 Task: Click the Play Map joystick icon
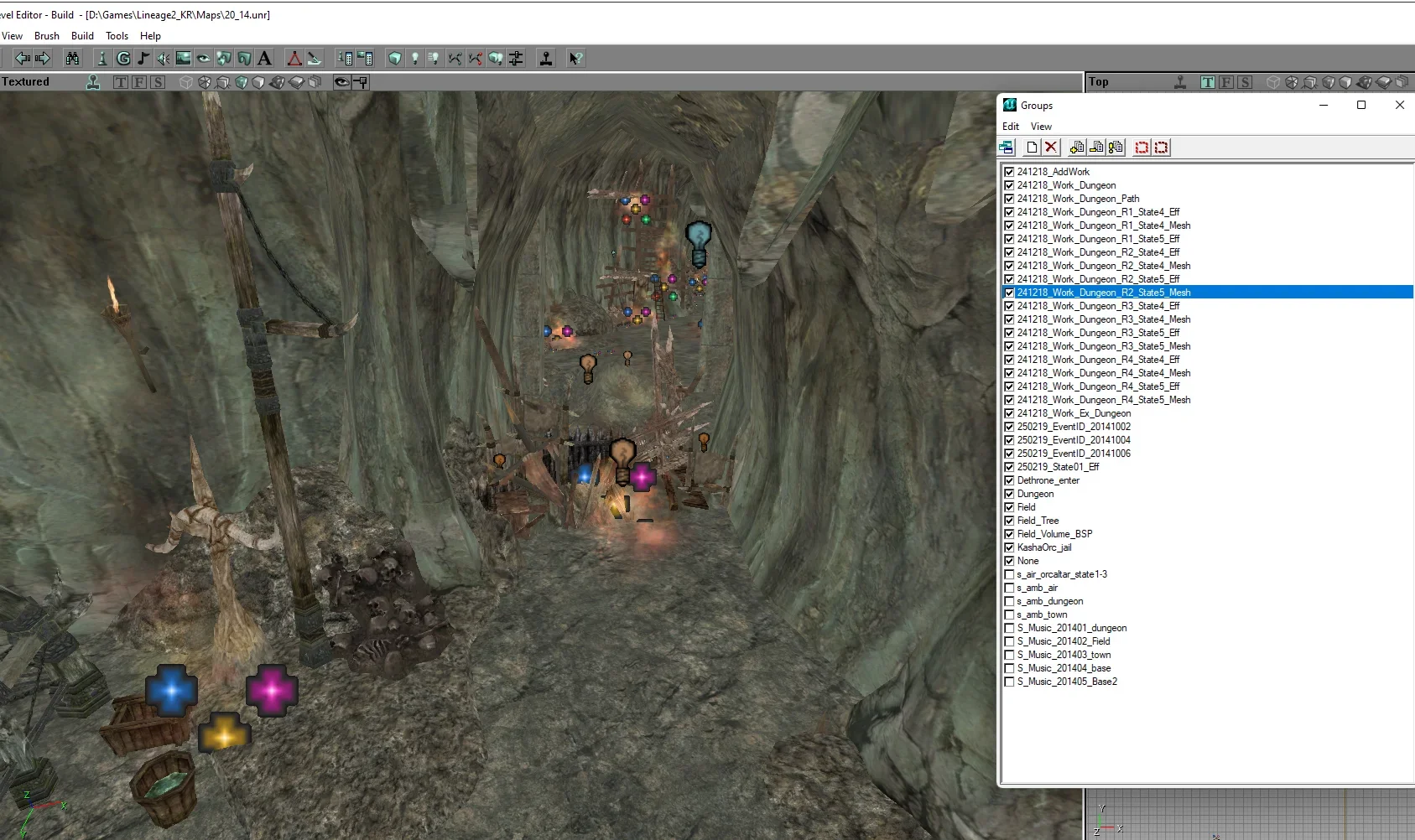(546, 58)
